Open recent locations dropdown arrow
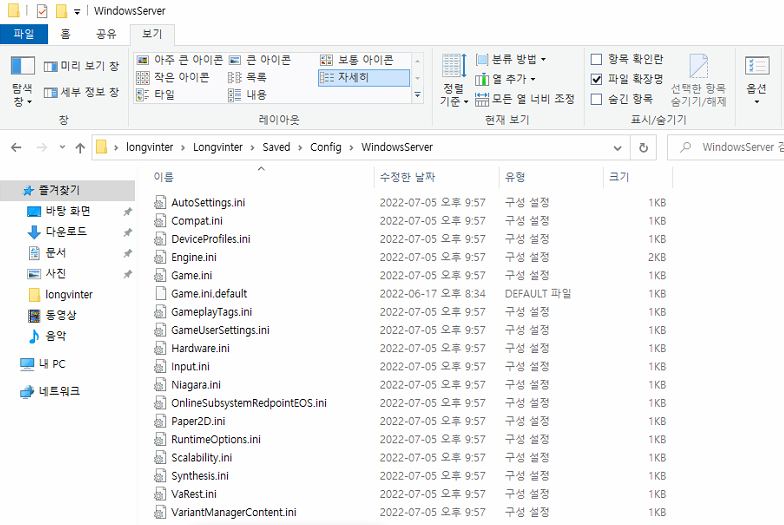The height and width of the screenshot is (525, 784). tap(62, 148)
